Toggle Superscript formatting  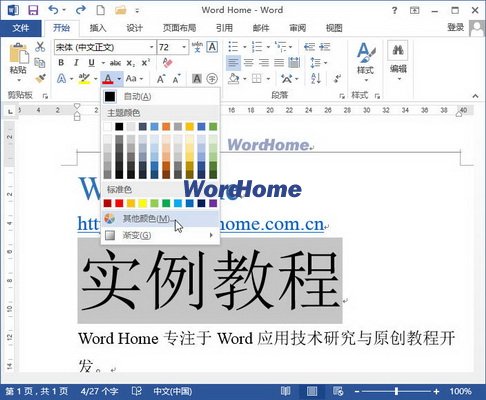[146, 63]
